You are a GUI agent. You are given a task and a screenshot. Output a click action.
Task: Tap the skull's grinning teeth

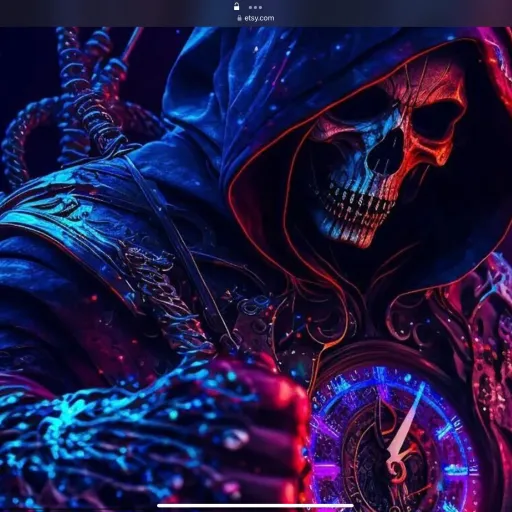(x=357, y=208)
